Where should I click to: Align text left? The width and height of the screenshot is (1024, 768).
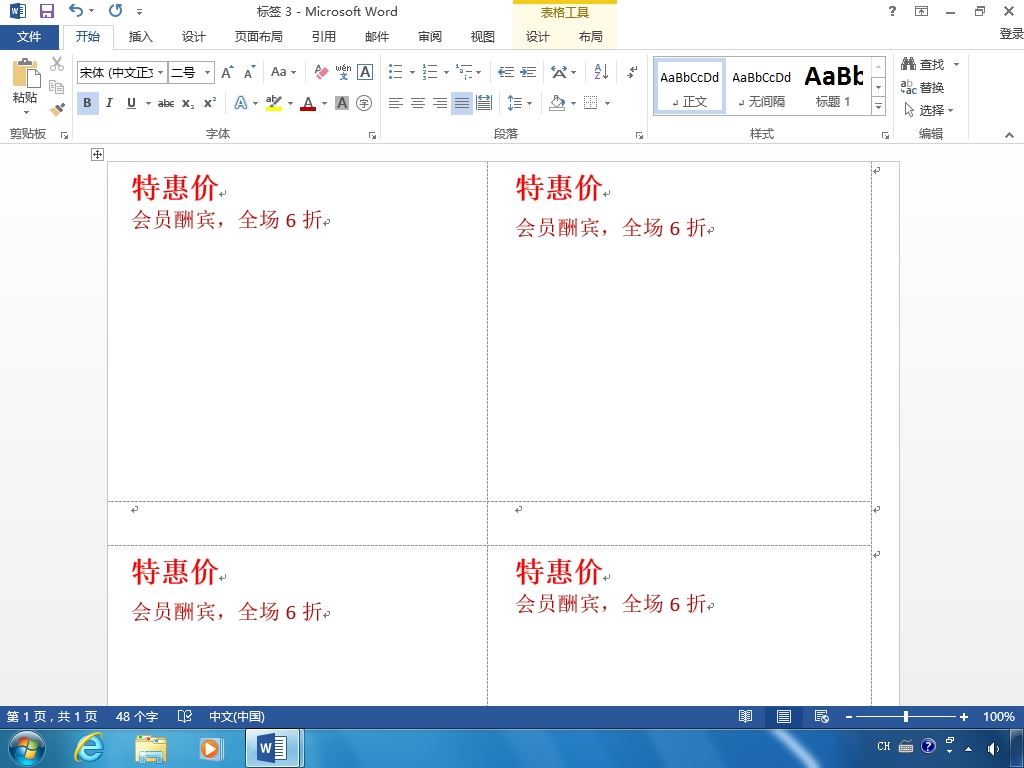[x=395, y=103]
